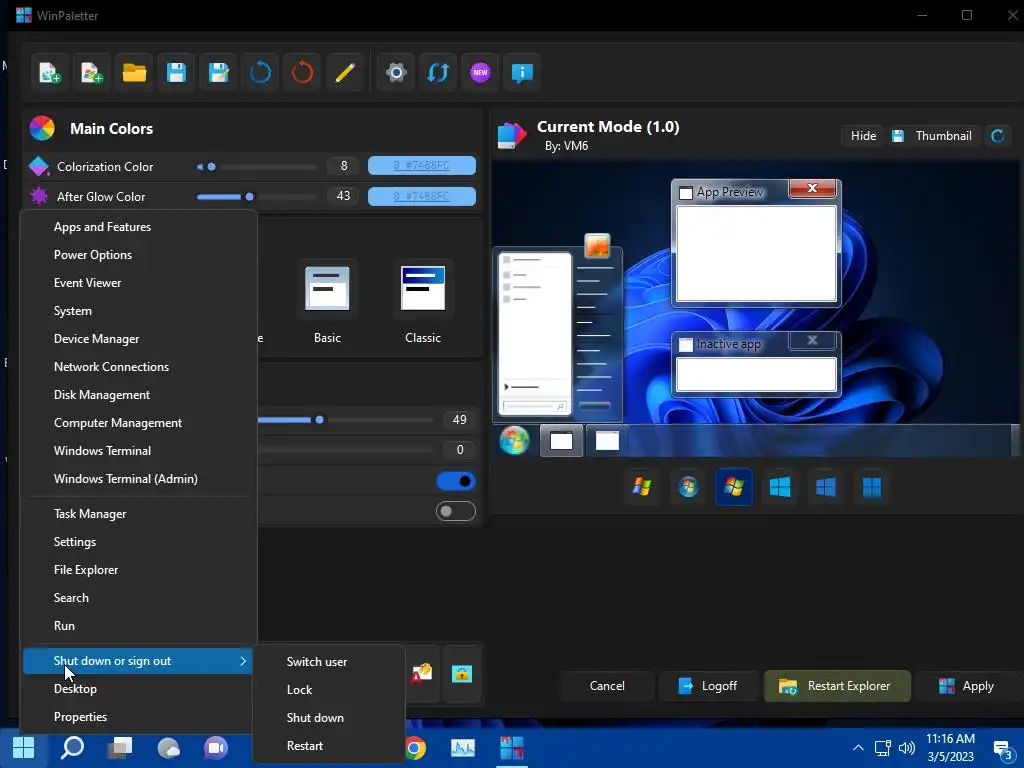1024x768 pixels.
Task: Open the notification center icon
Action: tap(1003, 750)
